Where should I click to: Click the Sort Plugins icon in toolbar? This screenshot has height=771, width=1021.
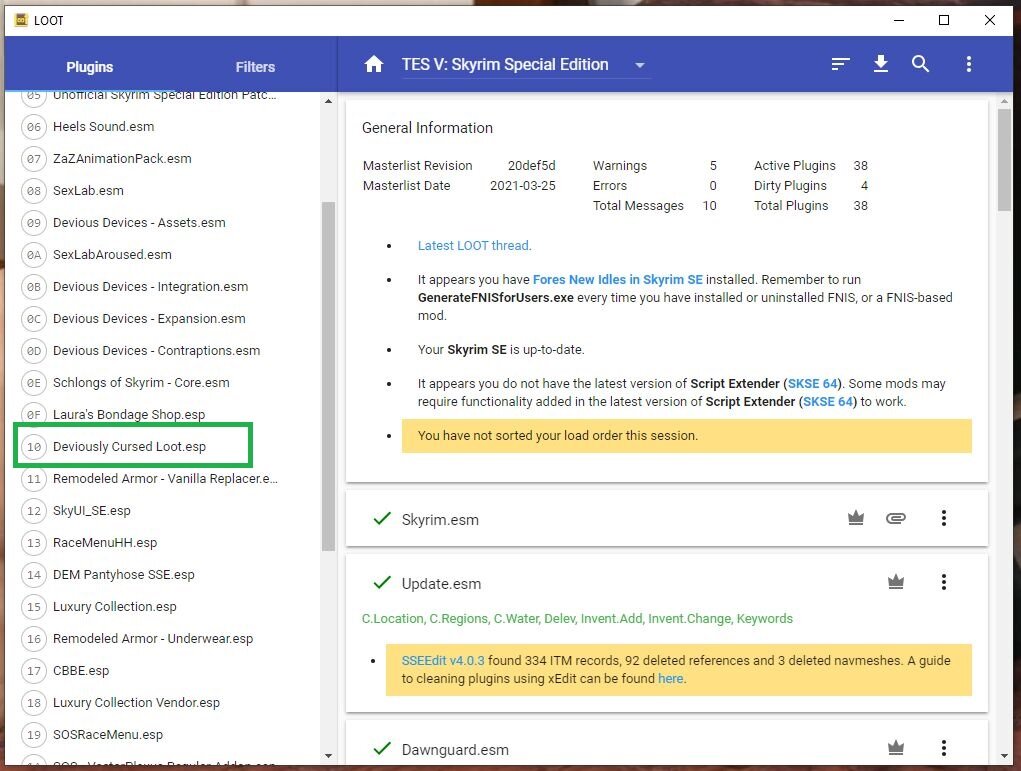[841, 64]
